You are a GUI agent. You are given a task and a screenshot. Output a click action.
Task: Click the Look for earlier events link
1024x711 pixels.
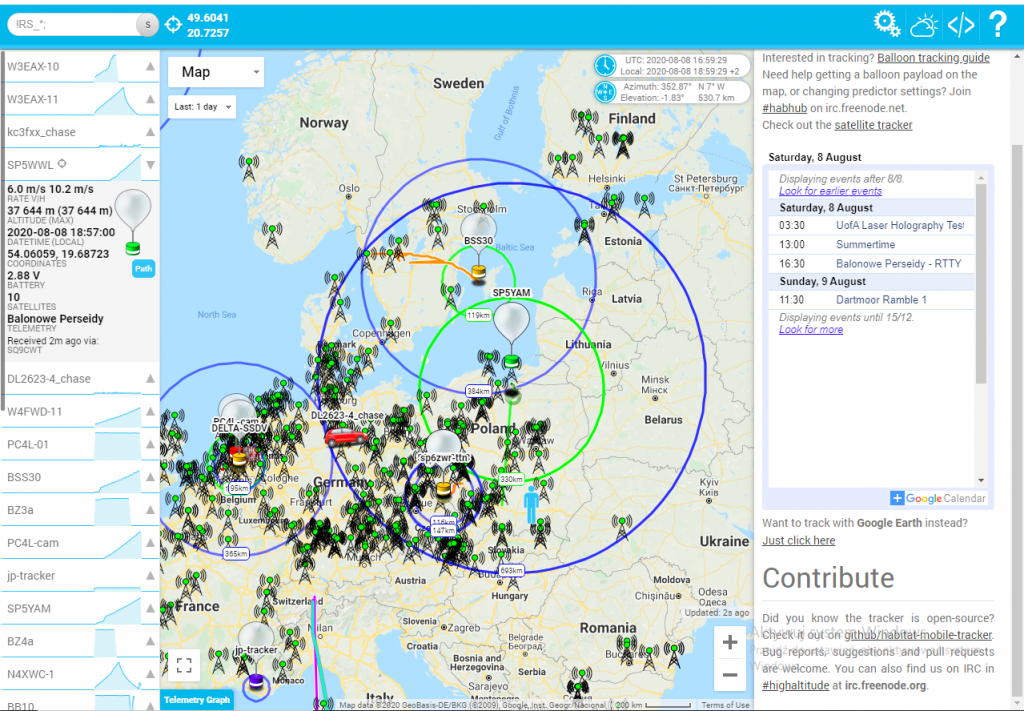(x=830, y=191)
